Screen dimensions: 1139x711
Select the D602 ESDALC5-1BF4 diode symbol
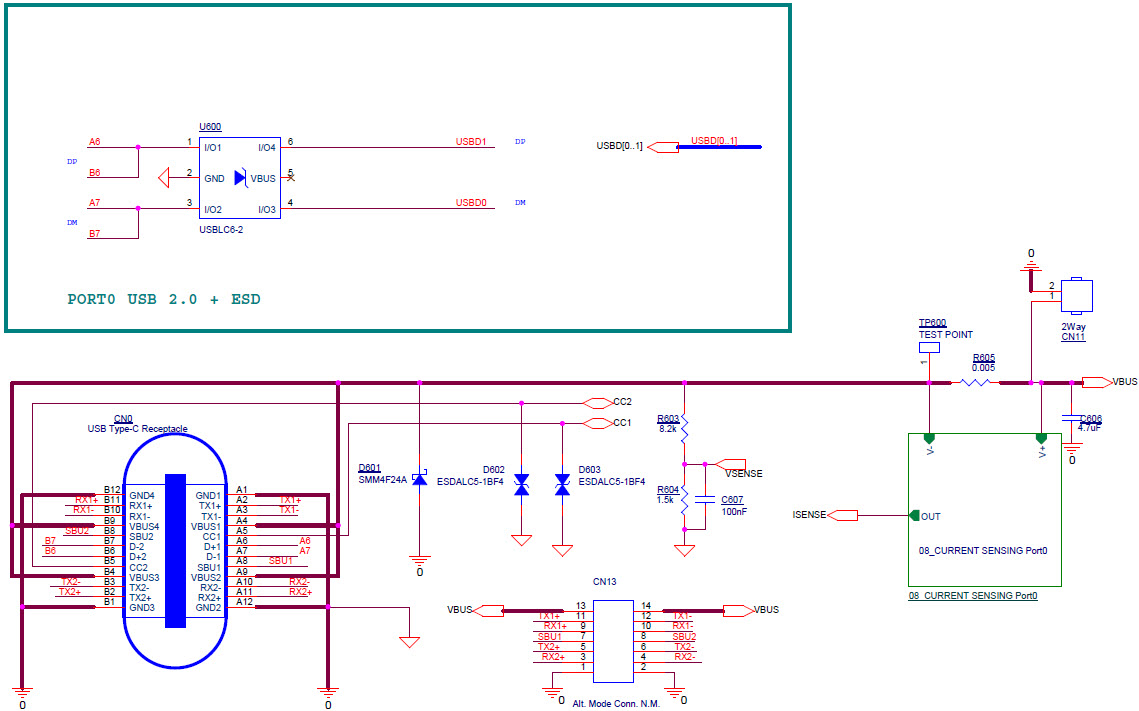(x=521, y=482)
